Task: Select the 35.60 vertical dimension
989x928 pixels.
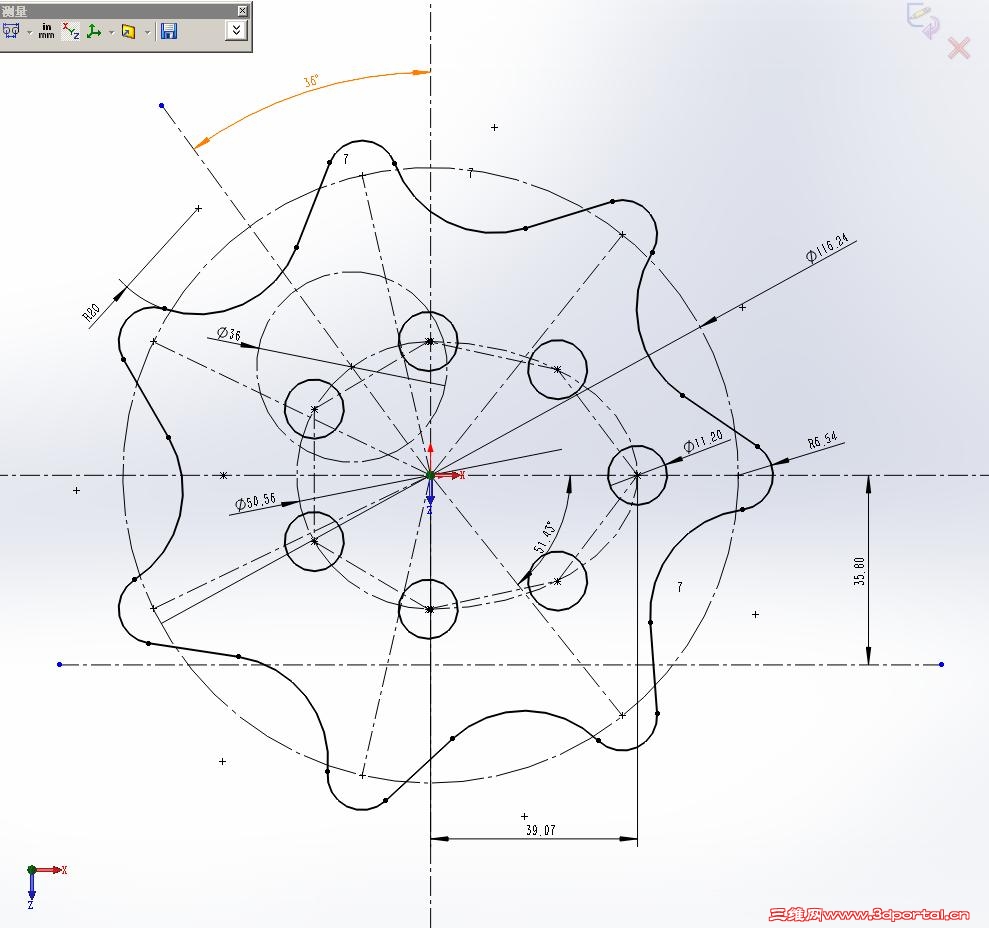Action: (x=859, y=571)
